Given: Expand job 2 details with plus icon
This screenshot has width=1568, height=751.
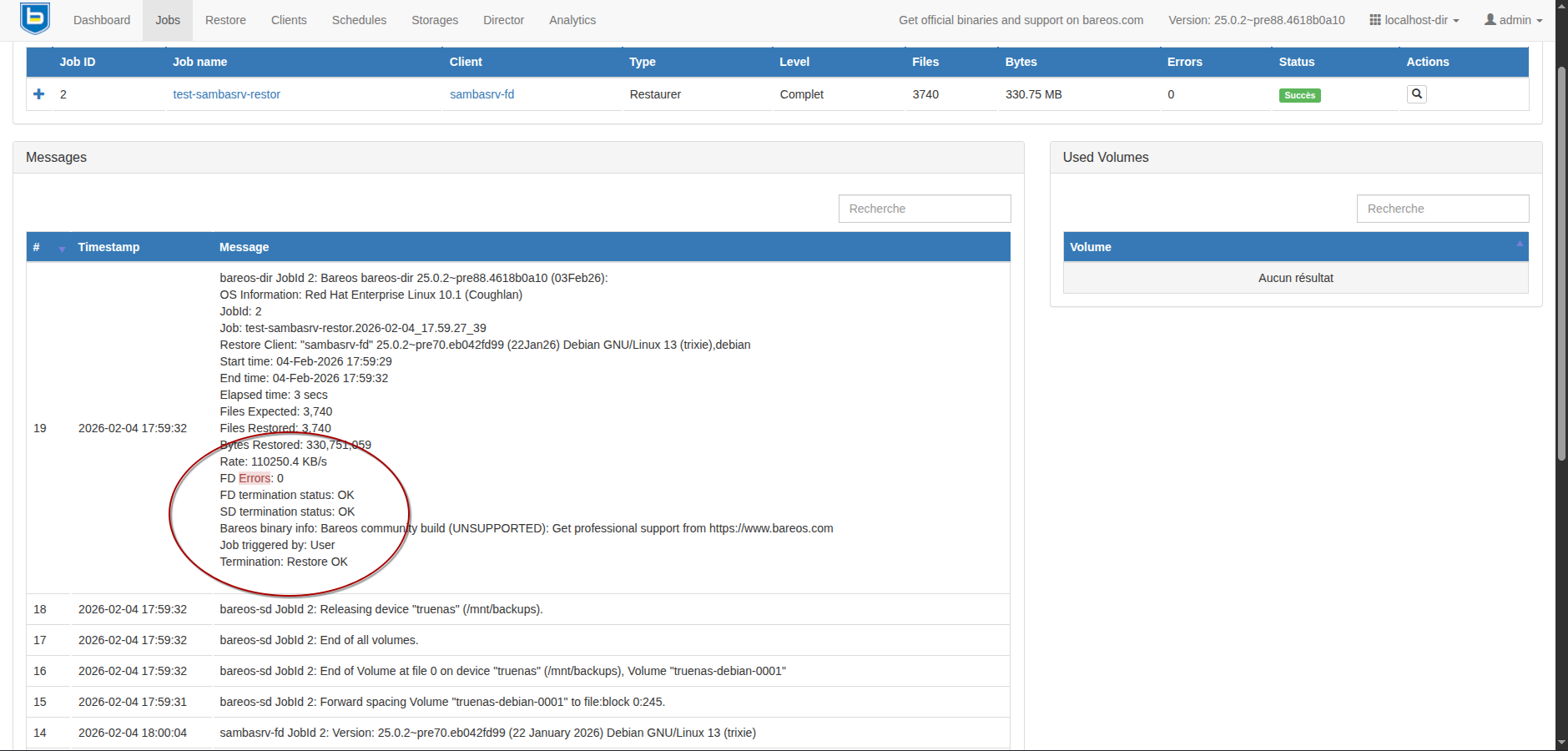Looking at the screenshot, I should [x=38, y=94].
